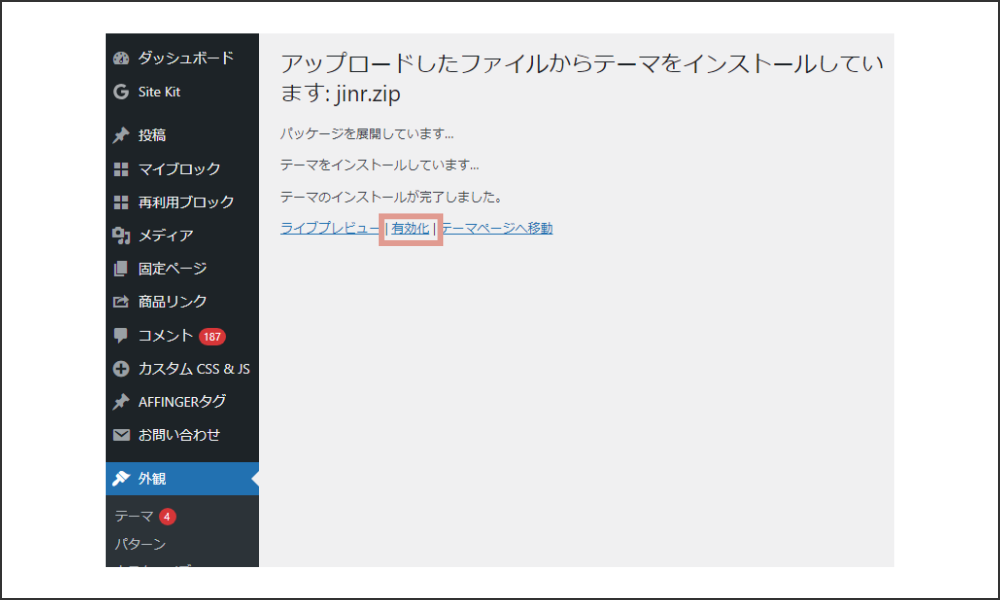Screen dimensions: 1000x600
Task: Open 商品リンク in the sidebar
Action: point(173,302)
